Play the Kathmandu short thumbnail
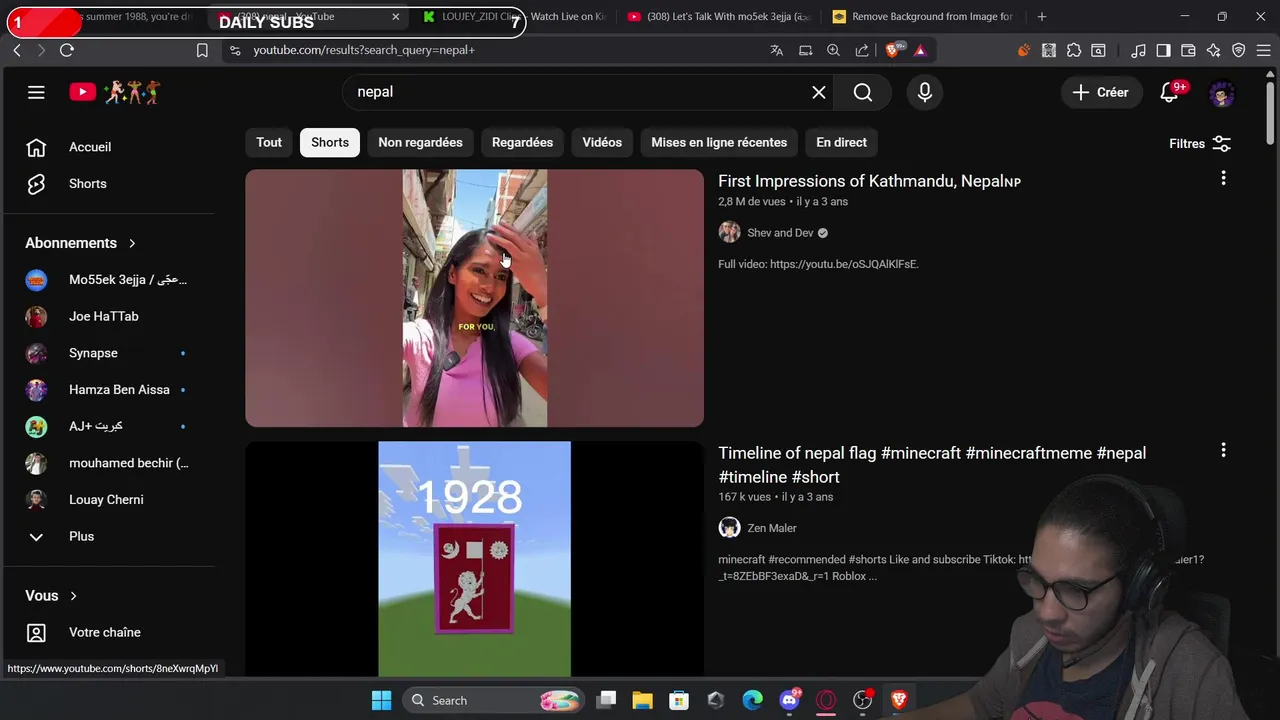The width and height of the screenshot is (1280, 720). click(x=474, y=298)
